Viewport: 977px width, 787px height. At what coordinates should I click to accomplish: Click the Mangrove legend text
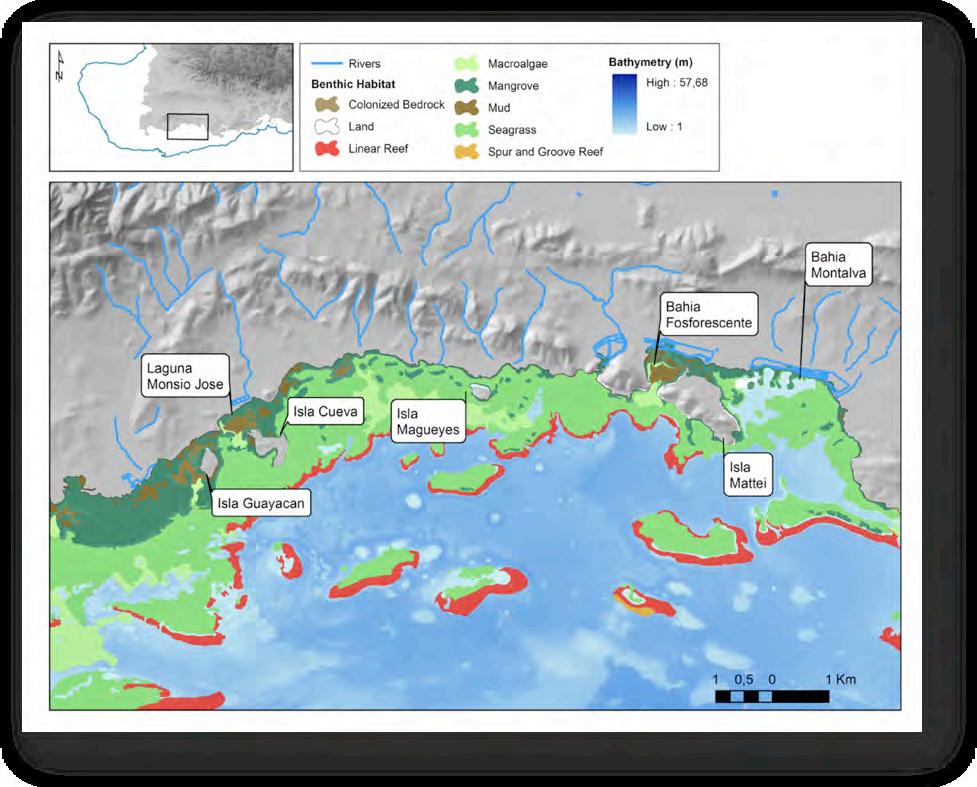513,86
